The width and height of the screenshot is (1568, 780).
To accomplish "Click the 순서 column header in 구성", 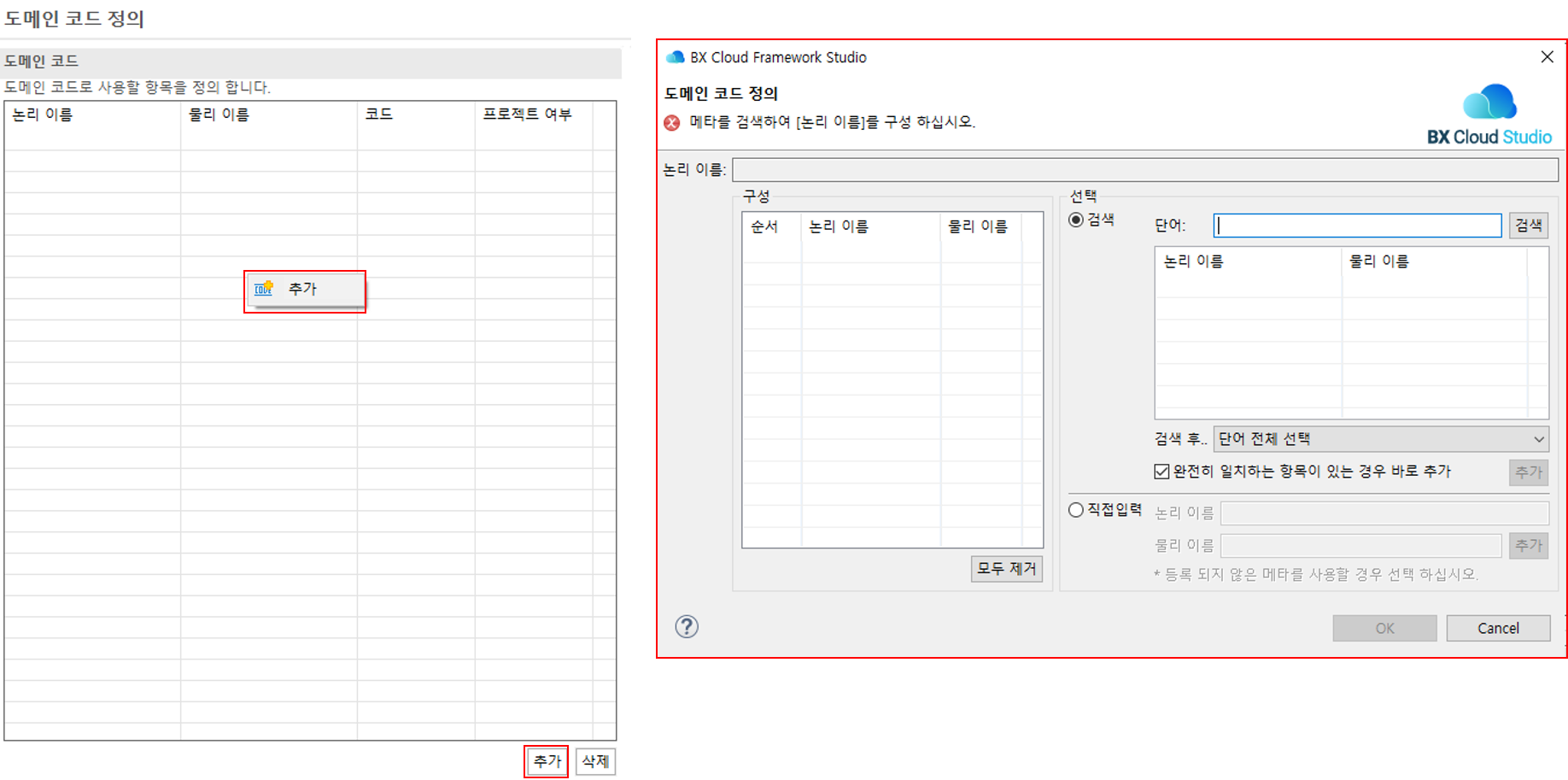I will point(764,226).
